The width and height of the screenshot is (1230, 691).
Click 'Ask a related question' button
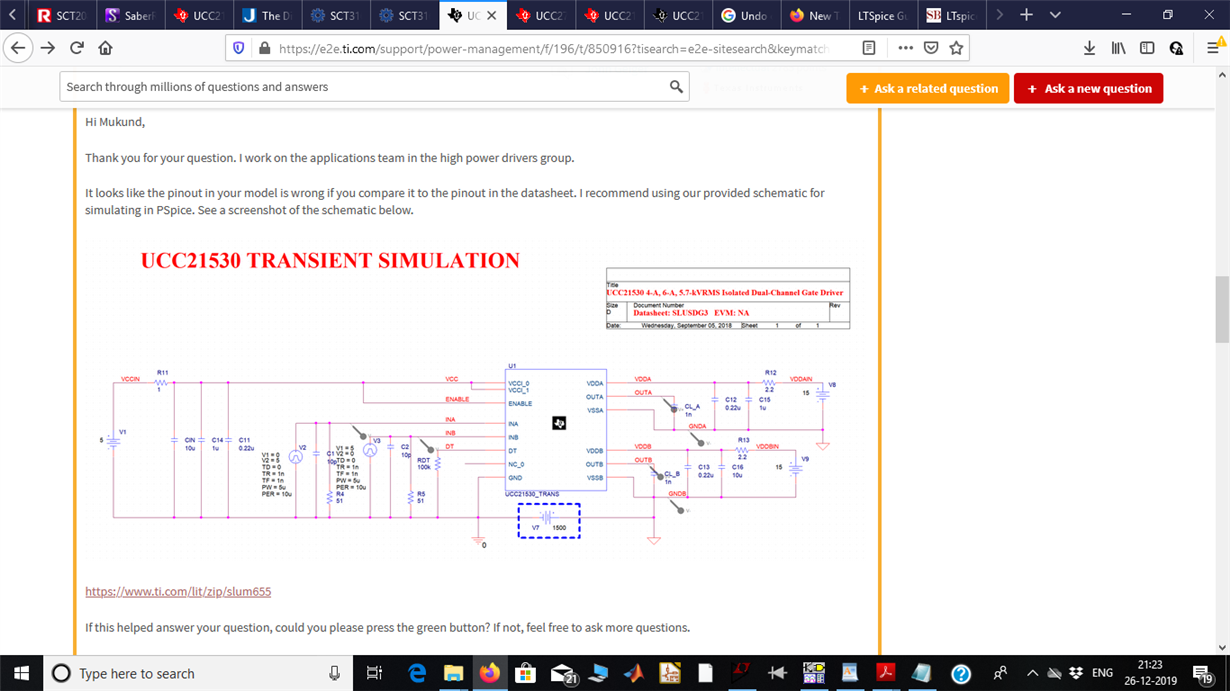(x=927, y=88)
